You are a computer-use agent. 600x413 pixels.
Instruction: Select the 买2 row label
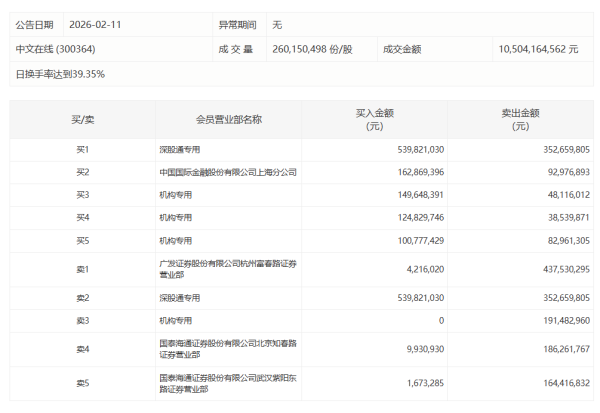[83, 172]
